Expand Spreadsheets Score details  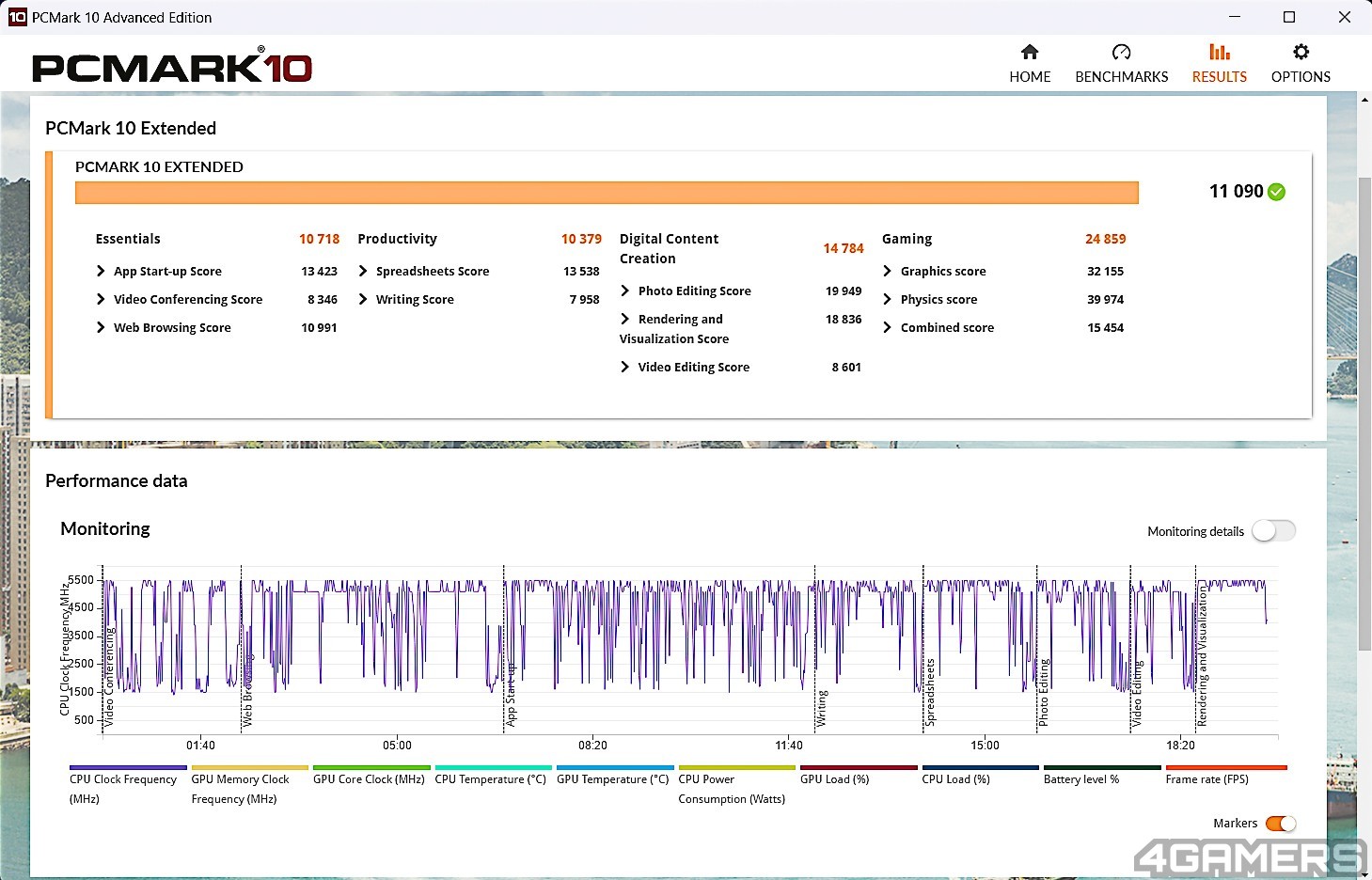(363, 271)
